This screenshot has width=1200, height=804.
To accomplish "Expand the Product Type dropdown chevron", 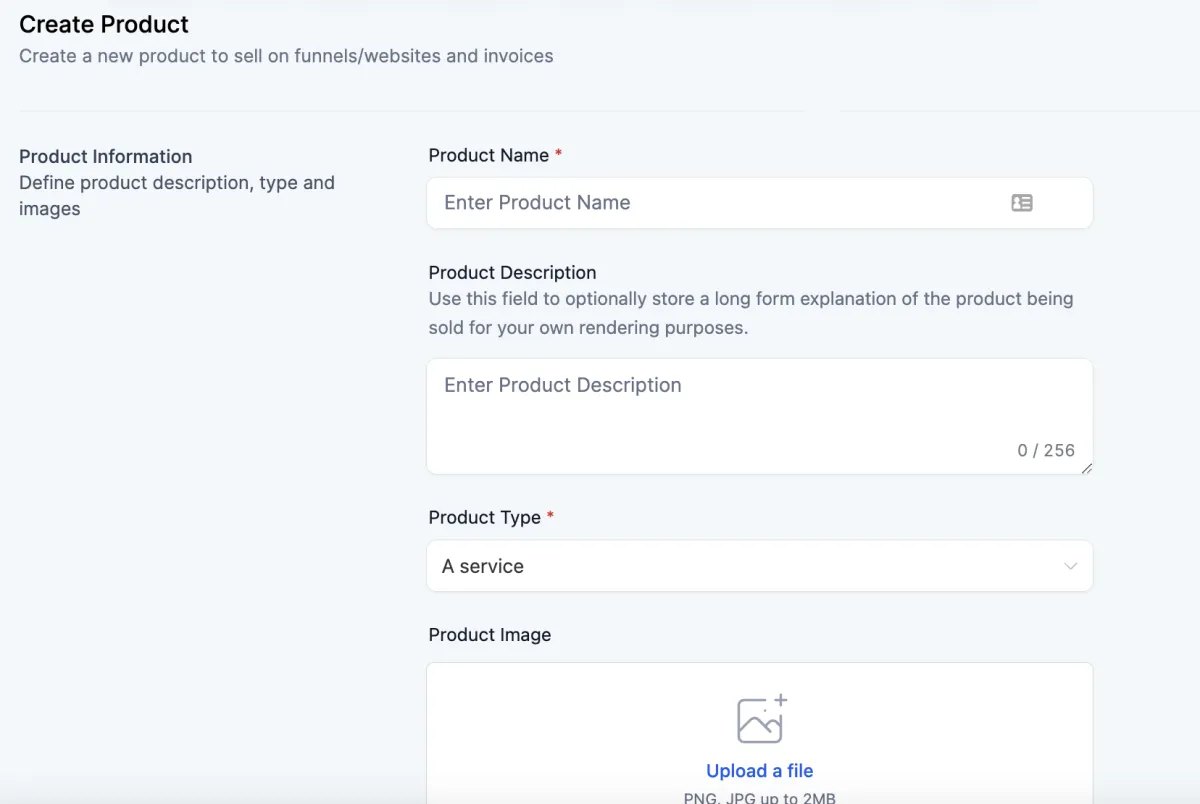I will click(1070, 566).
